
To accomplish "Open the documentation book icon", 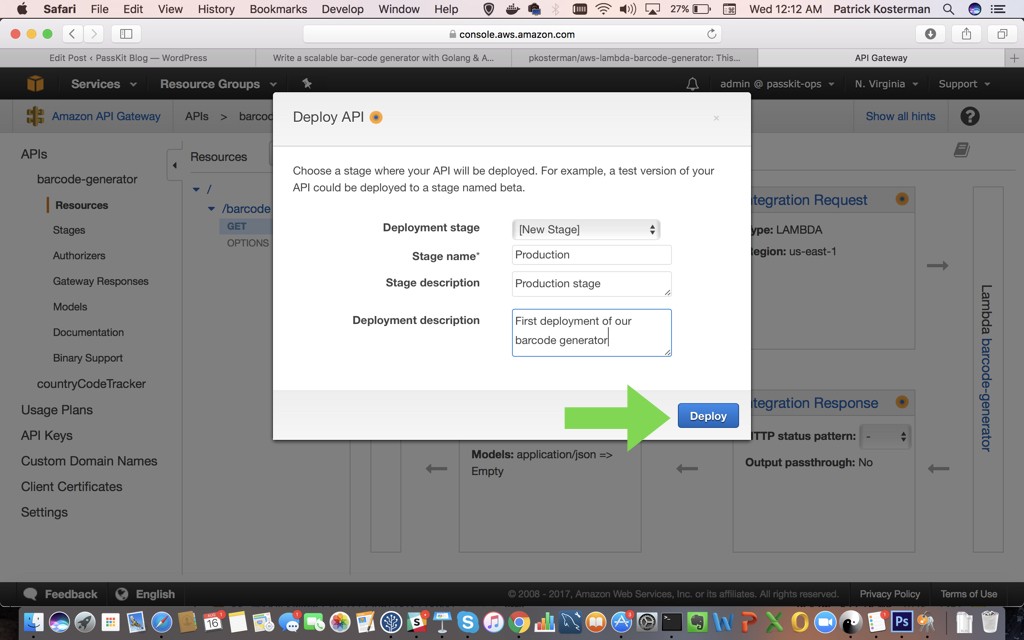I will [961, 150].
